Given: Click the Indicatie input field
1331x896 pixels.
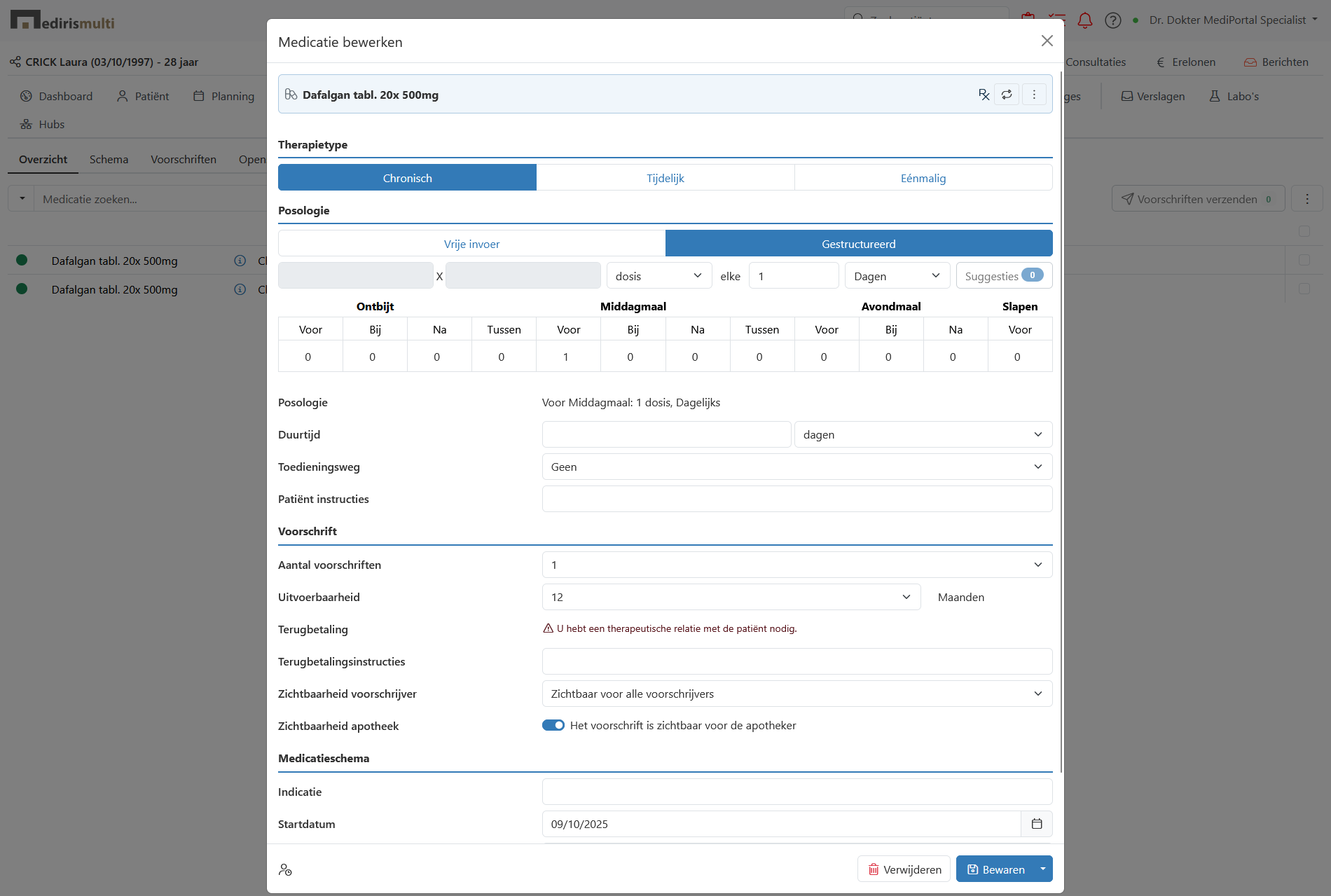Looking at the screenshot, I should pos(797,792).
